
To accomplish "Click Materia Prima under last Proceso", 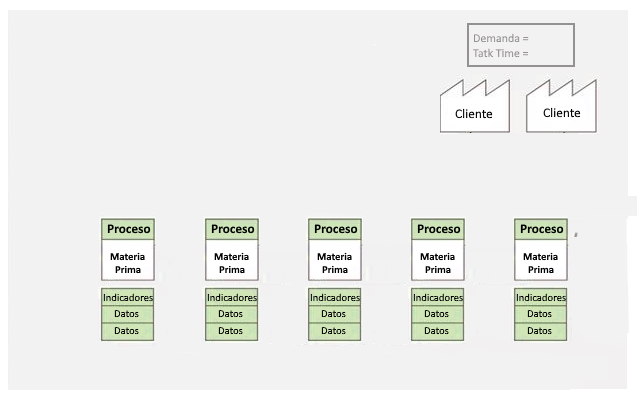I will (541, 263).
